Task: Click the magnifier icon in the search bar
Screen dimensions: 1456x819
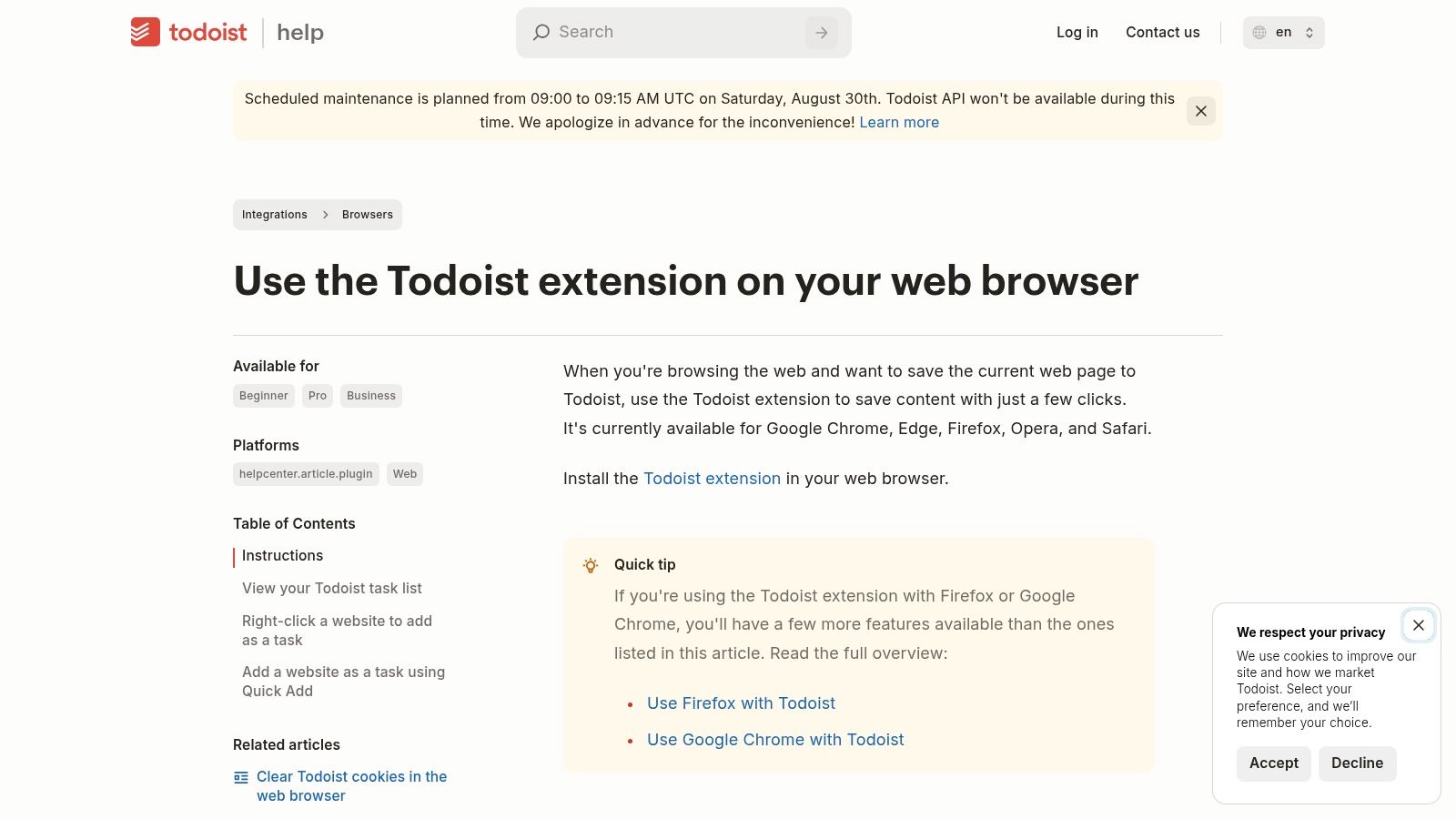Action: pos(541,32)
